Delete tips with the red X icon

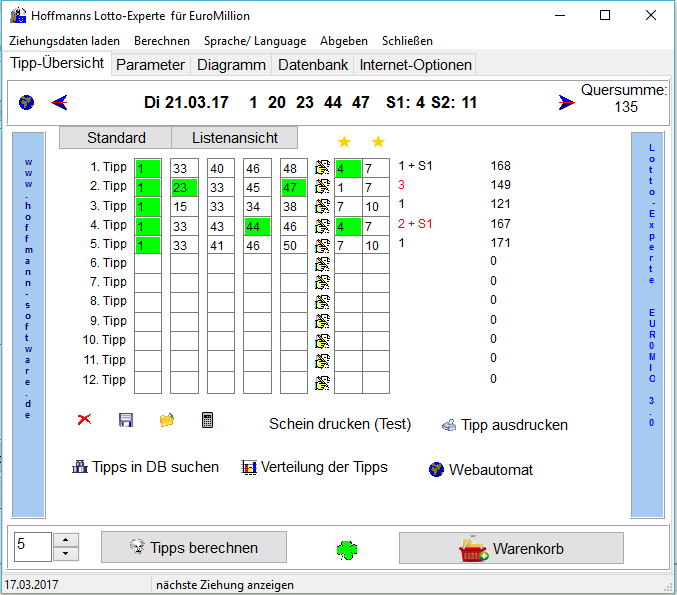[84, 419]
